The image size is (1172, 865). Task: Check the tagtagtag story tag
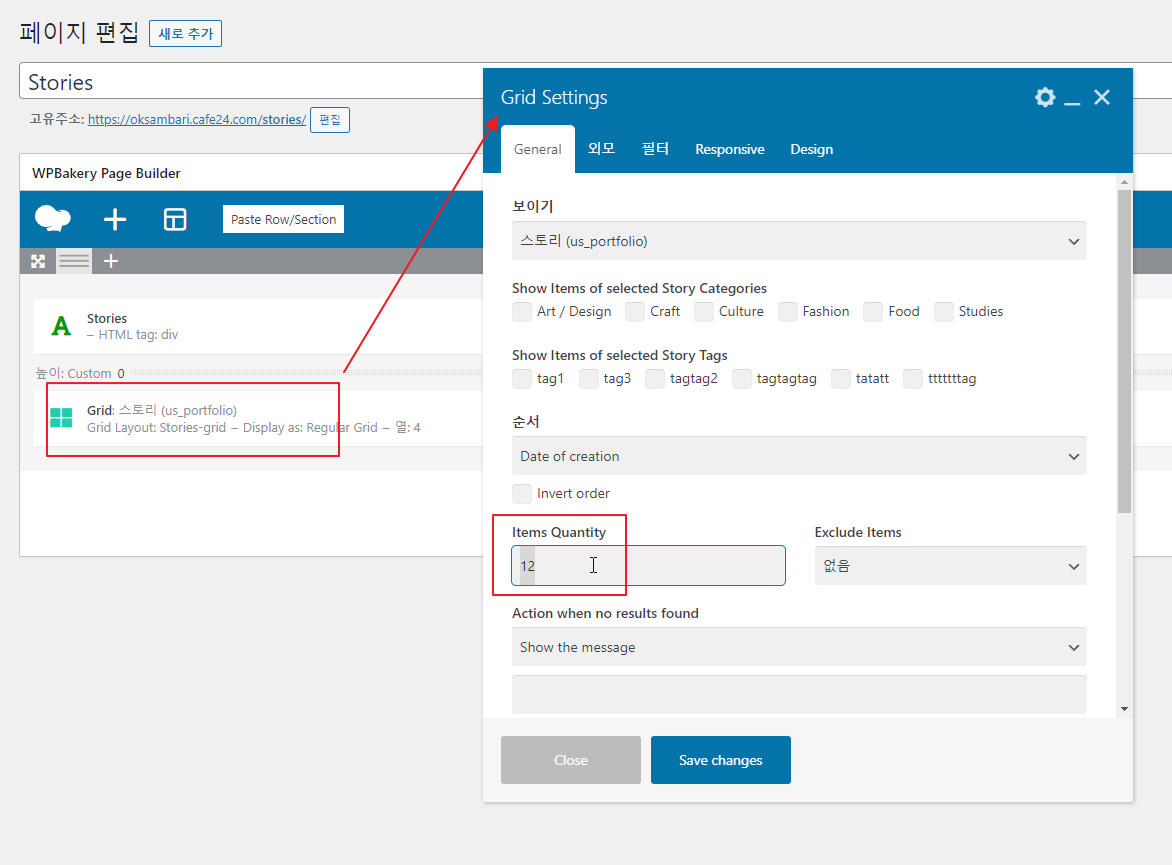pos(741,379)
